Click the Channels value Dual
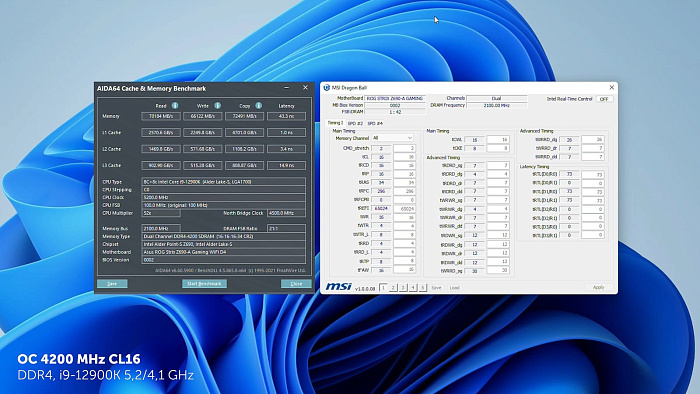The height and width of the screenshot is (394, 700). point(496,98)
